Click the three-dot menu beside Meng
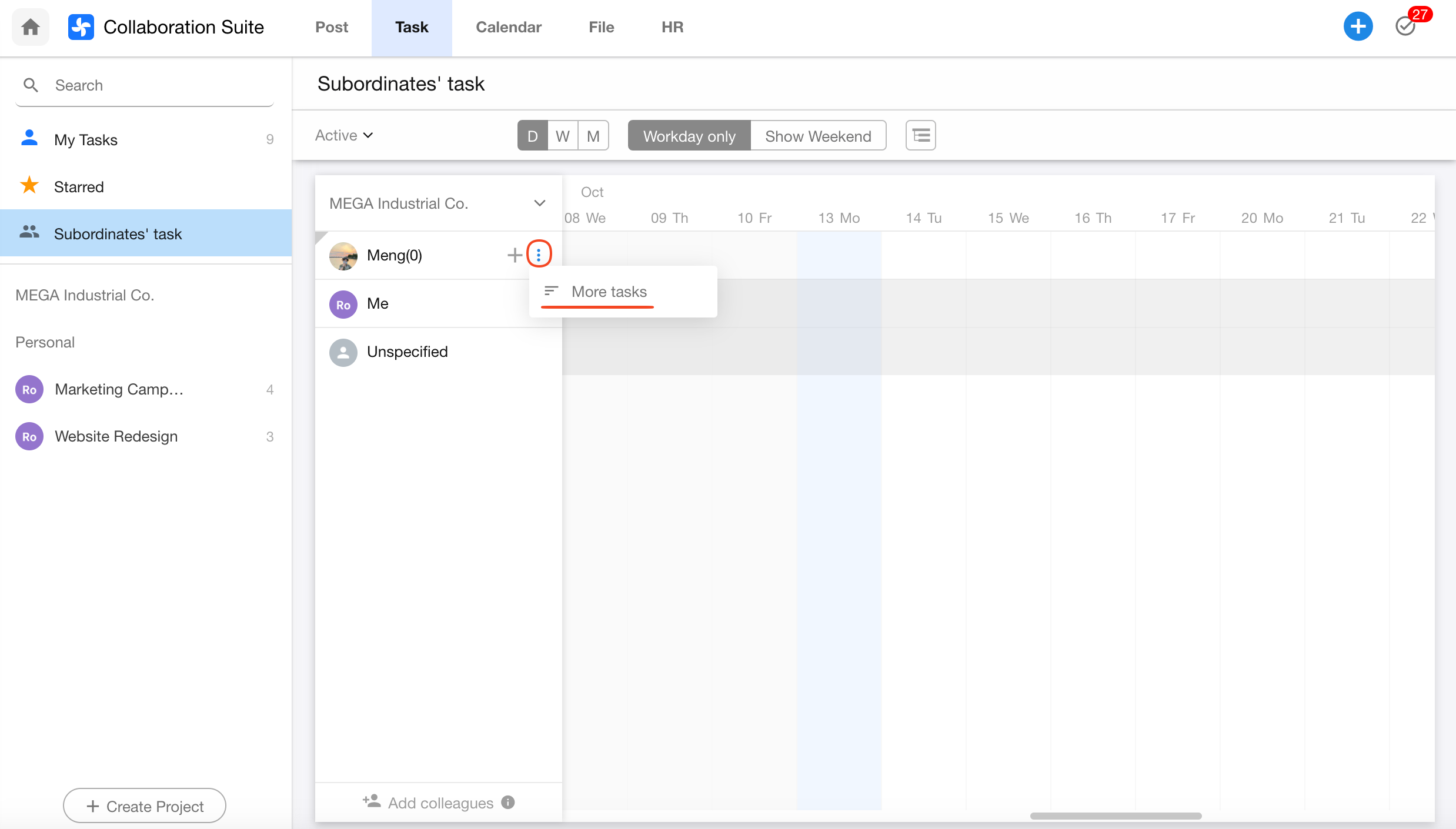This screenshot has width=1456, height=829. [x=539, y=255]
